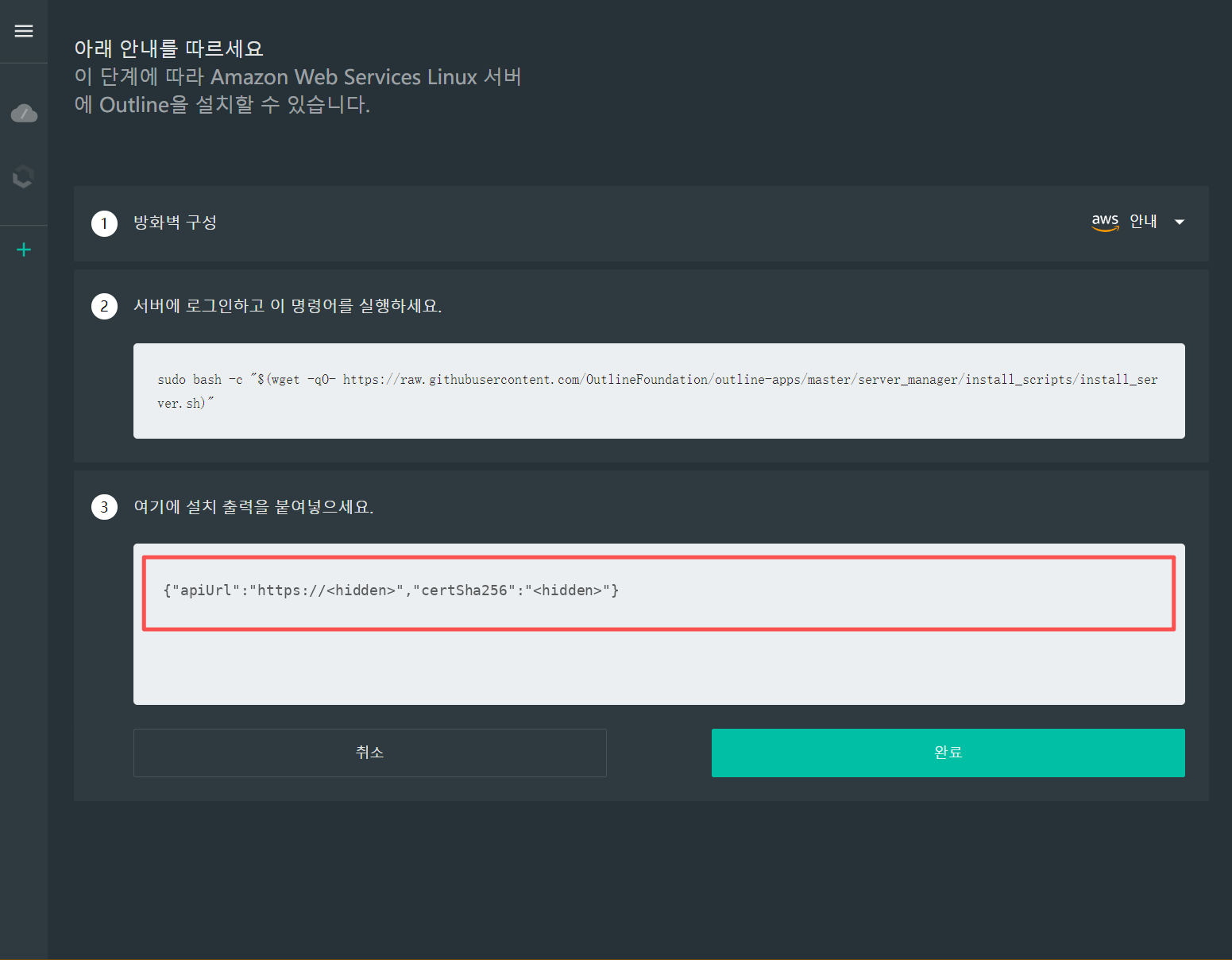Image resolution: width=1232 pixels, height=960 pixels.
Task: Click the 완료 done button
Action: [x=948, y=753]
